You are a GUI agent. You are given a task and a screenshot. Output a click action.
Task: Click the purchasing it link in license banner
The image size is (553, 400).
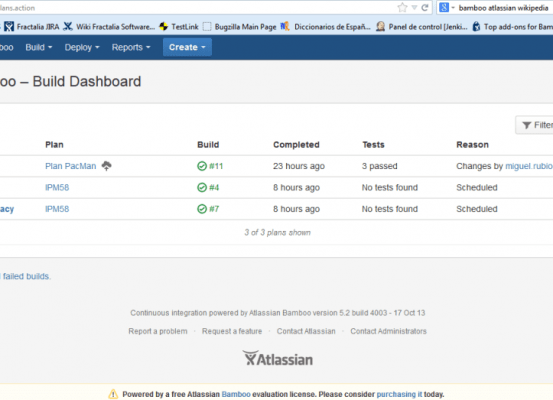(x=399, y=394)
